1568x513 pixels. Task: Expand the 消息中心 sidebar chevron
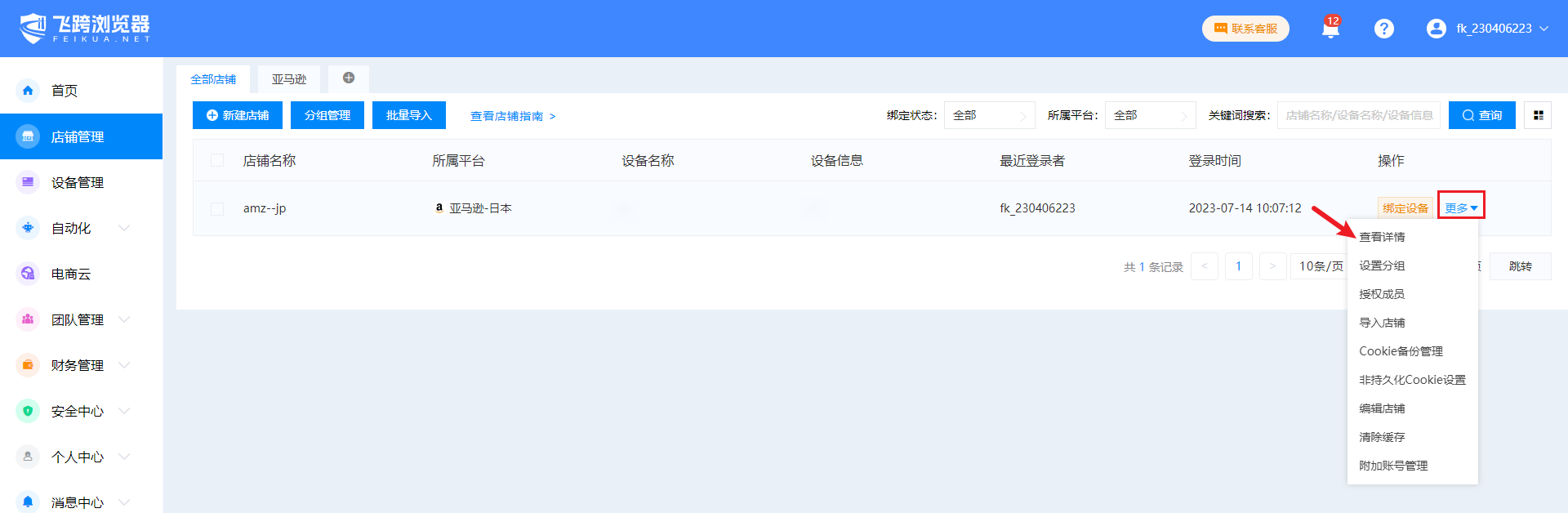[124, 502]
